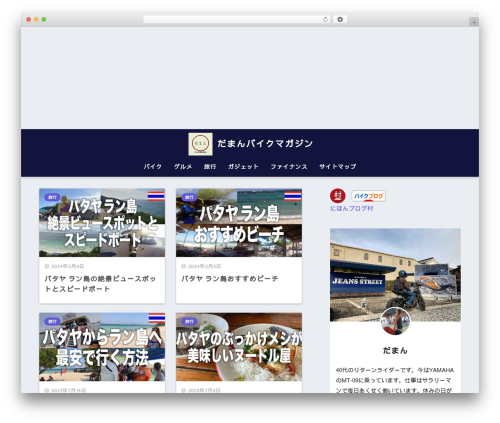The image size is (500, 423).
Task: Open パタヤからラン島へ最安で行く方法 thumbnail
Action: pos(102,347)
